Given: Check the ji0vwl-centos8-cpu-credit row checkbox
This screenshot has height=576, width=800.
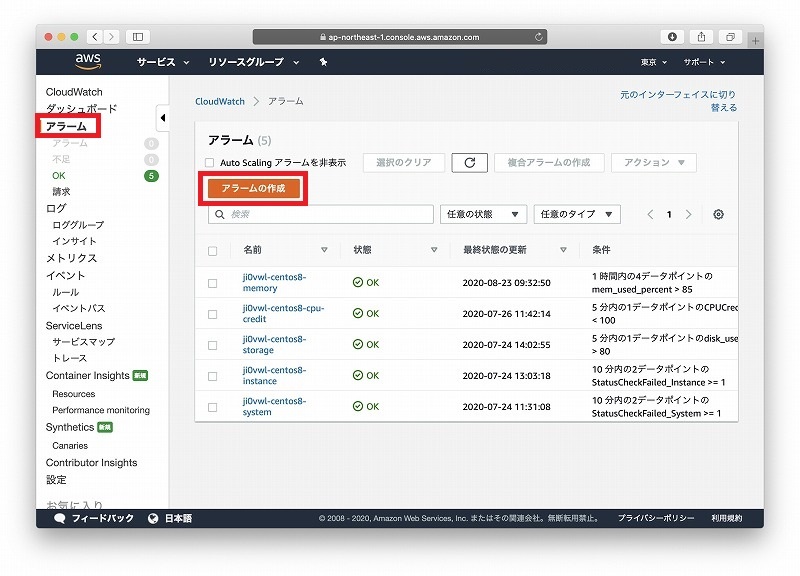Looking at the screenshot, I should point(212,314).
